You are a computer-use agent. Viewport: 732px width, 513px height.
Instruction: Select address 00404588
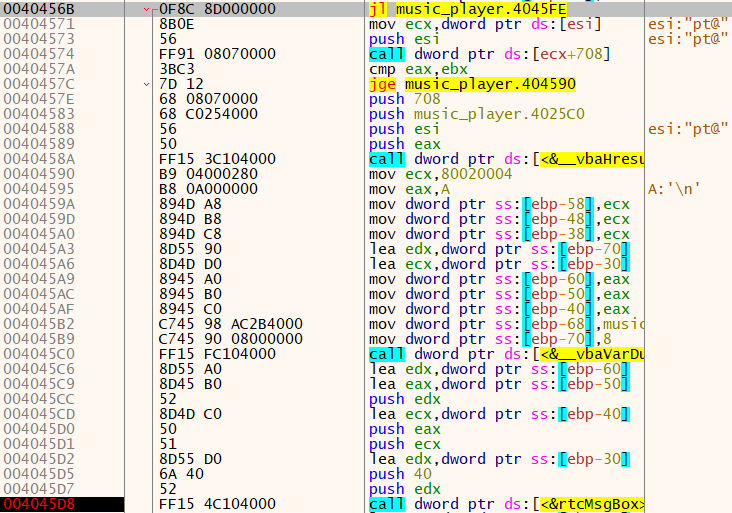[39, 129]
